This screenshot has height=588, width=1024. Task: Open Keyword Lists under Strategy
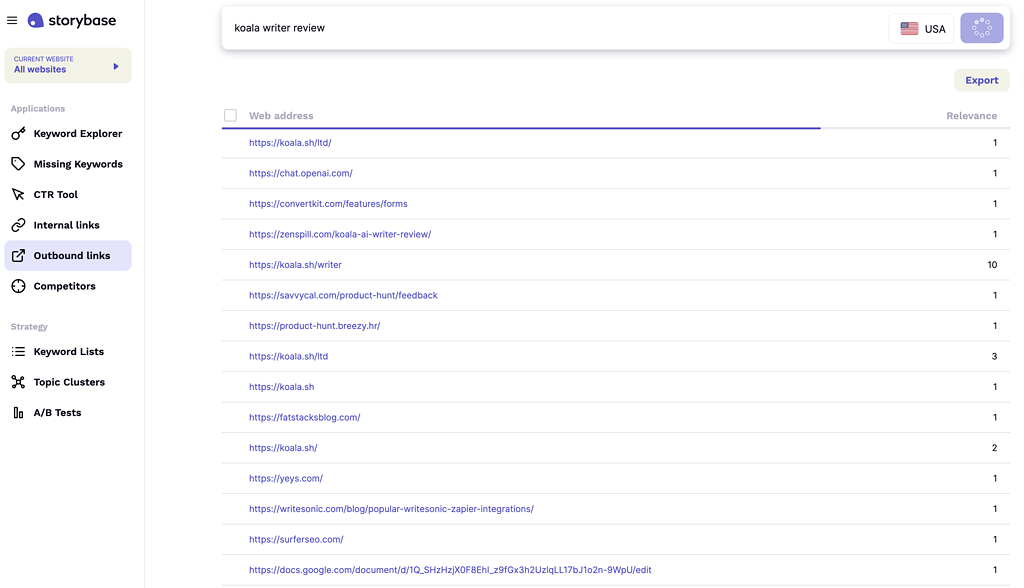click(x=68, y=351)
